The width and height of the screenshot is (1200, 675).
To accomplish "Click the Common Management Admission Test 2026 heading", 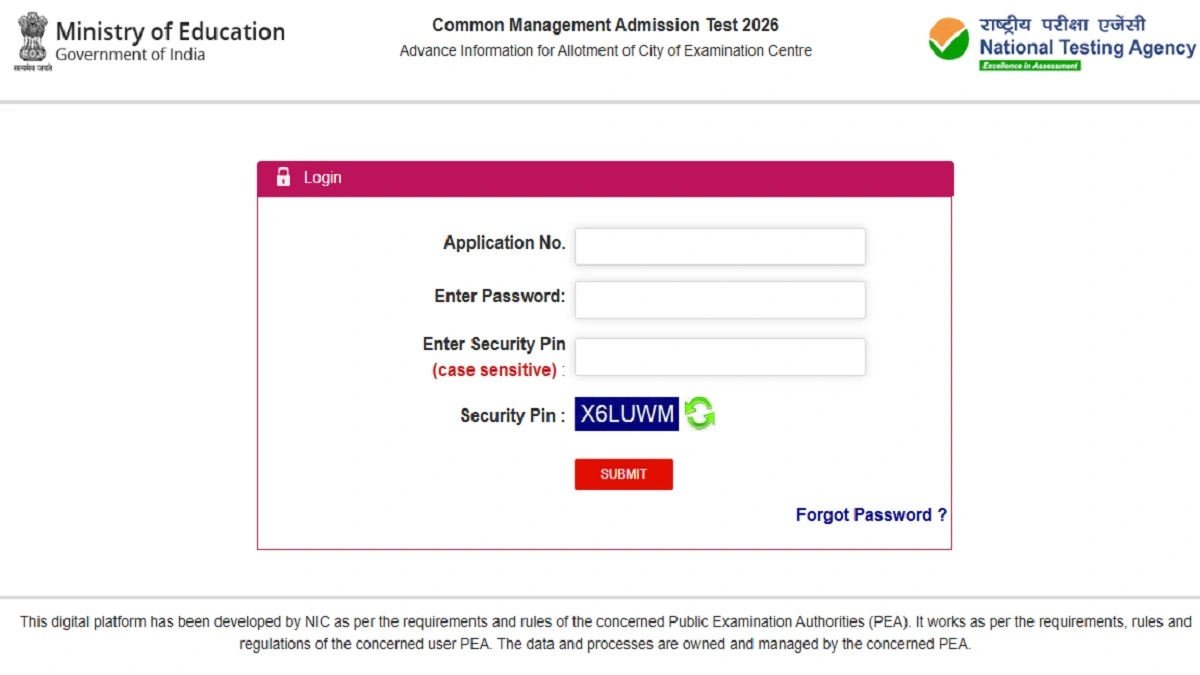I will coord(605,24).
